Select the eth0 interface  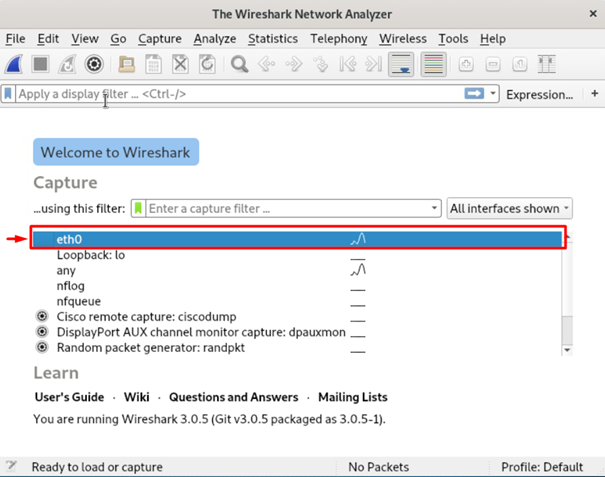pyautogui.click(x=297, y=239)
